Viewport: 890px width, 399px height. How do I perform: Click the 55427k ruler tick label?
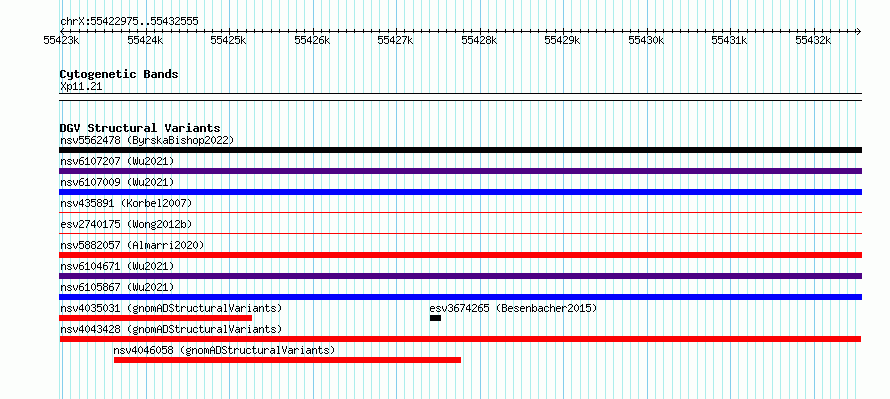click(x=395, y=40)
